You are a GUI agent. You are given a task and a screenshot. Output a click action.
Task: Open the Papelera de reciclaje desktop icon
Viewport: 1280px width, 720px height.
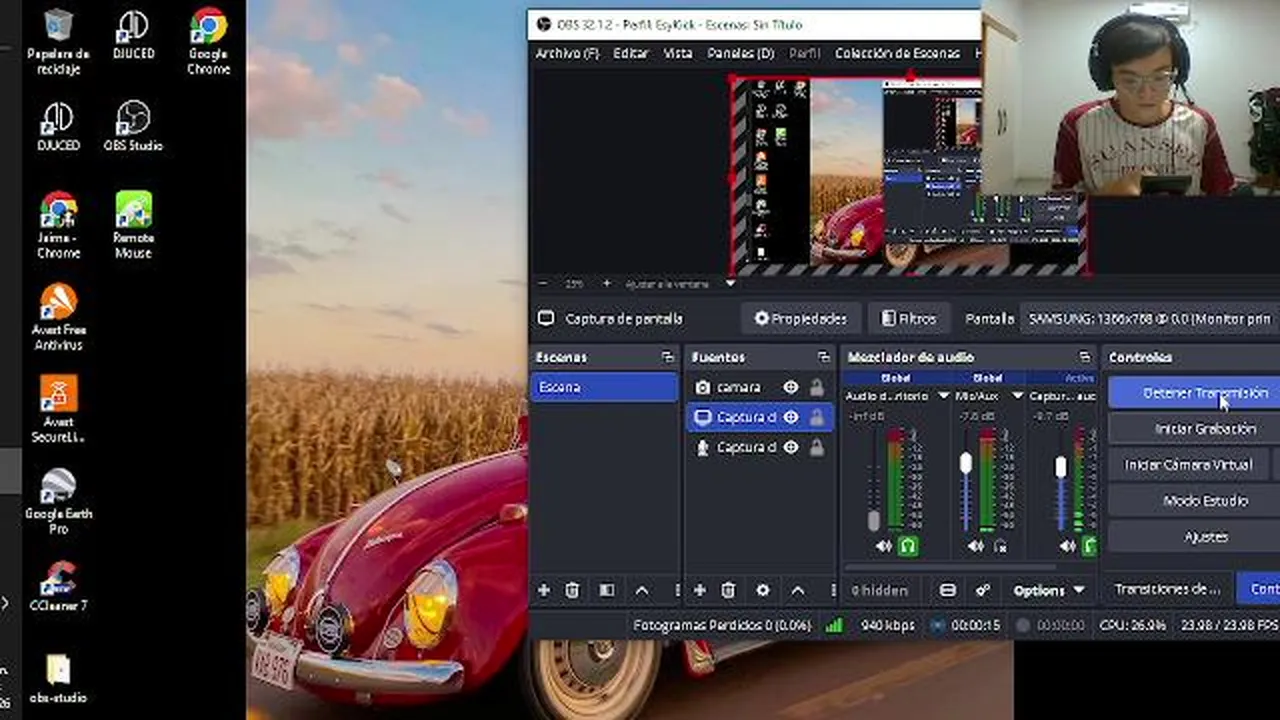click(58, 43)
